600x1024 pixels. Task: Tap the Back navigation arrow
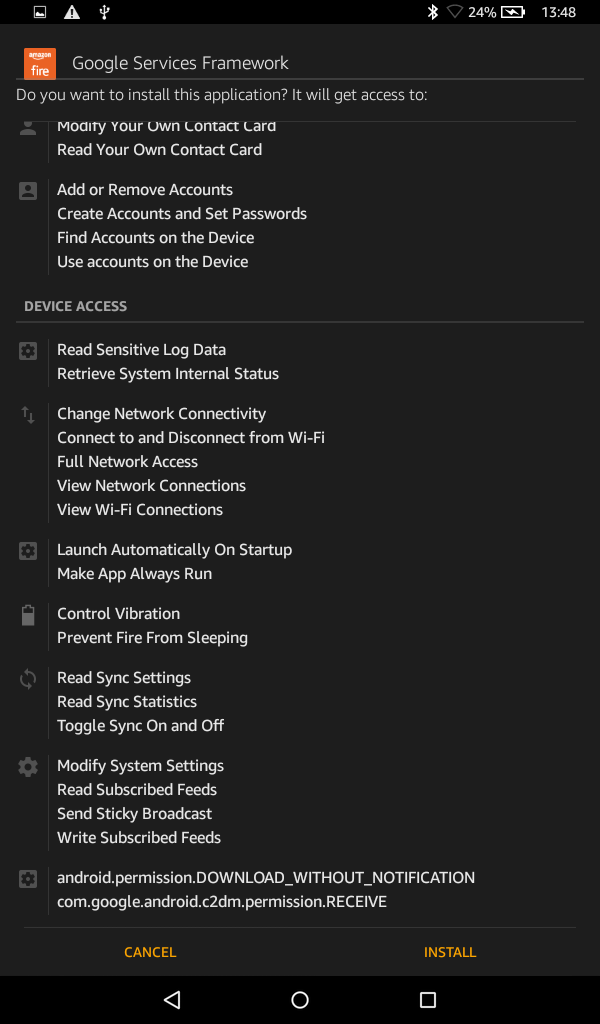coord(171,999)
